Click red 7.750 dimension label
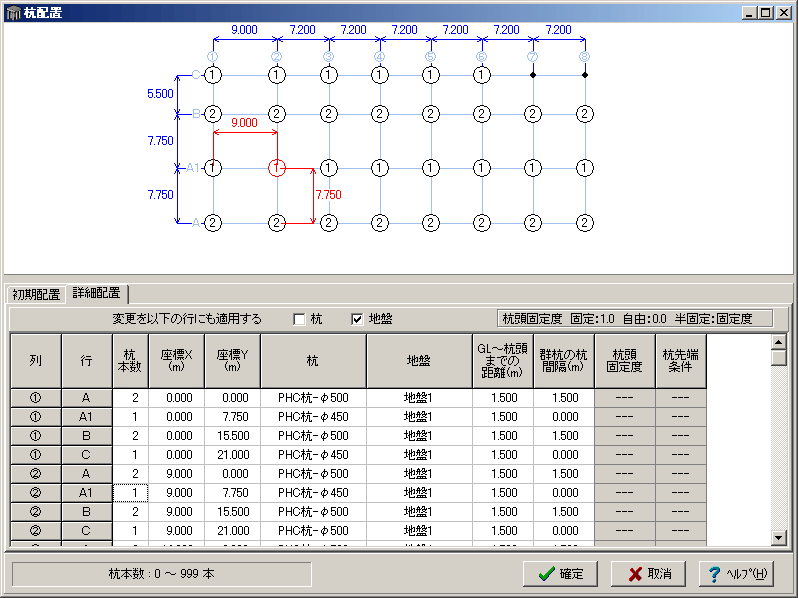This screenshot has width=798, height=598. pos(328,194)
